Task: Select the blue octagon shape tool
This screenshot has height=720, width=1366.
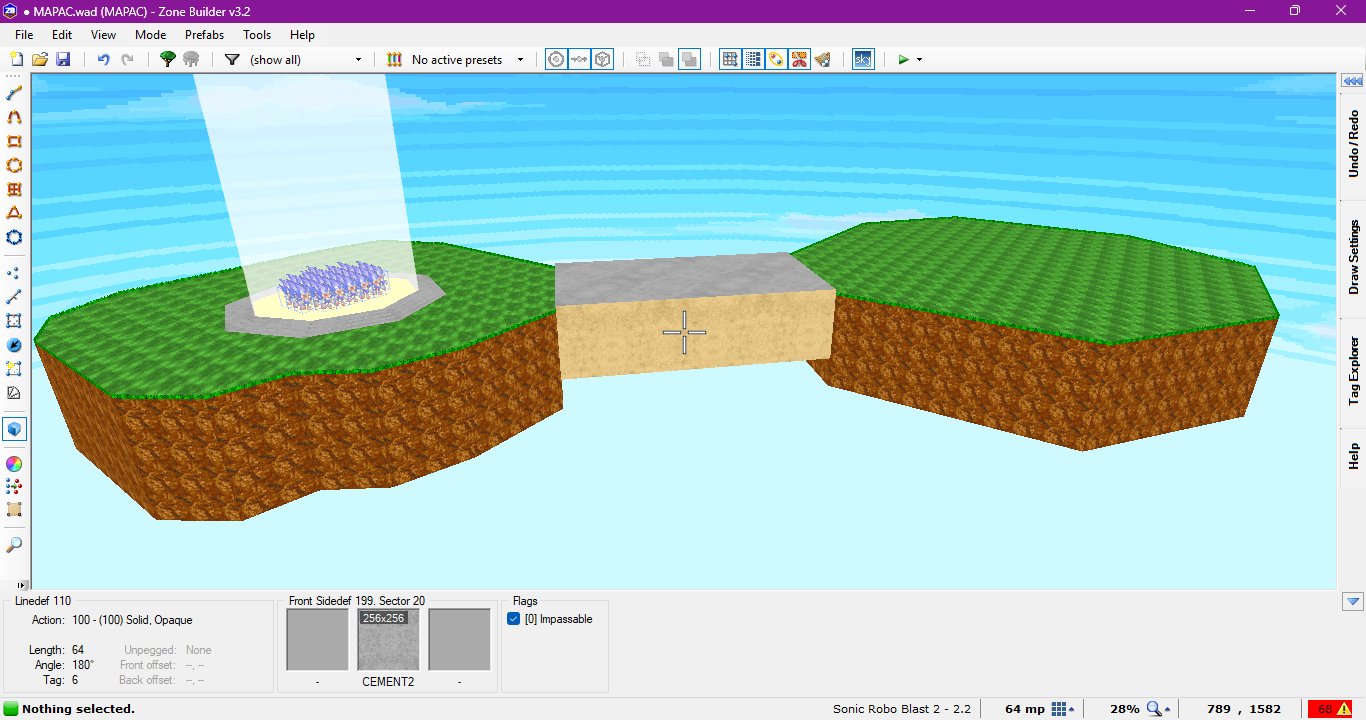Action: coord(14,237)
